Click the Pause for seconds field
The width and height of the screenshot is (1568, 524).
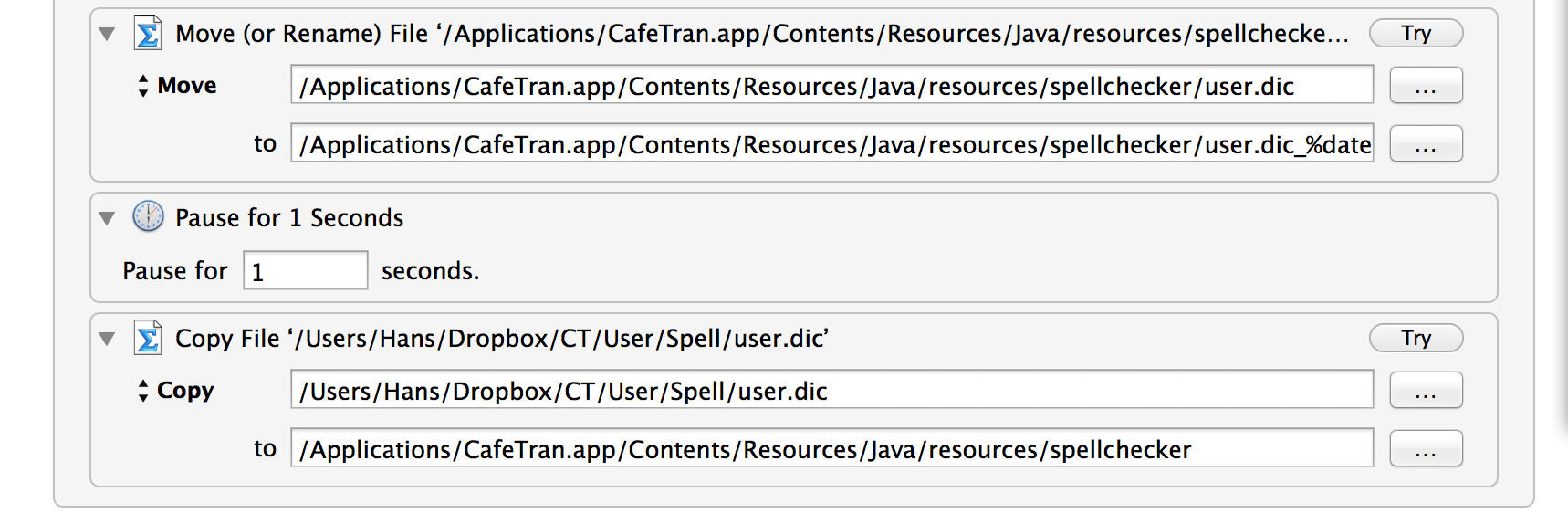click(305, 271)
